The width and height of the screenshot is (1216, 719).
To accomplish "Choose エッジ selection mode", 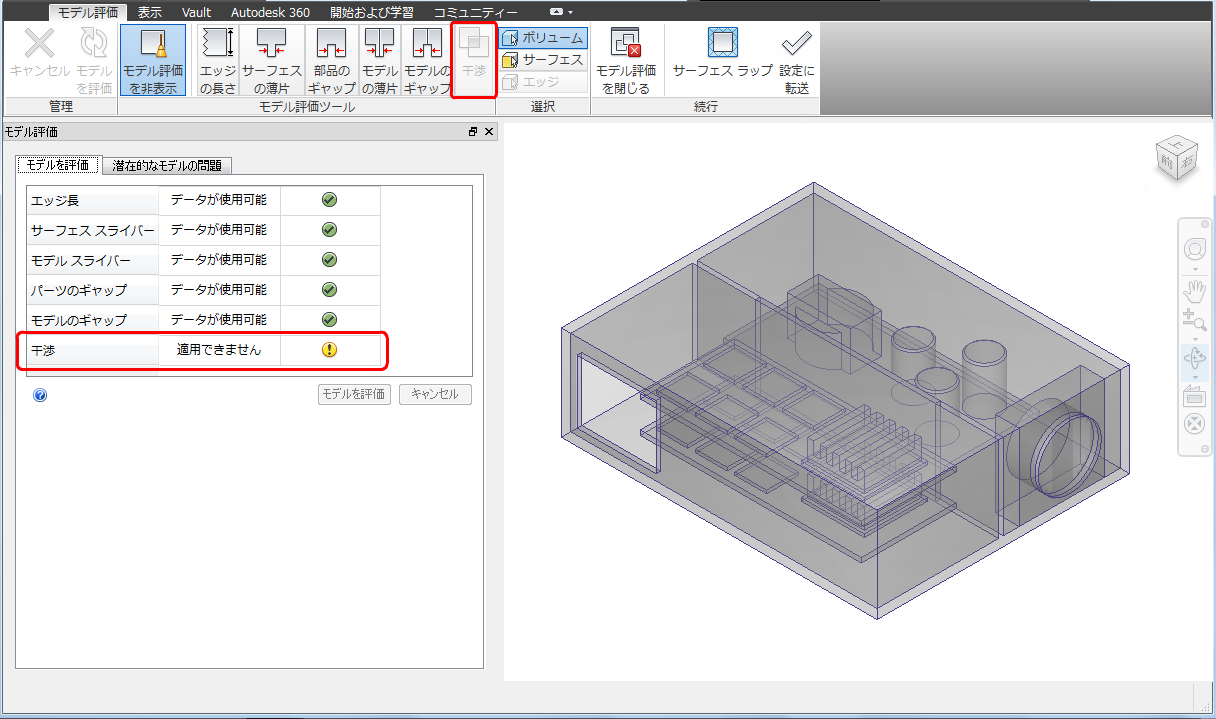I will (543, 82).
